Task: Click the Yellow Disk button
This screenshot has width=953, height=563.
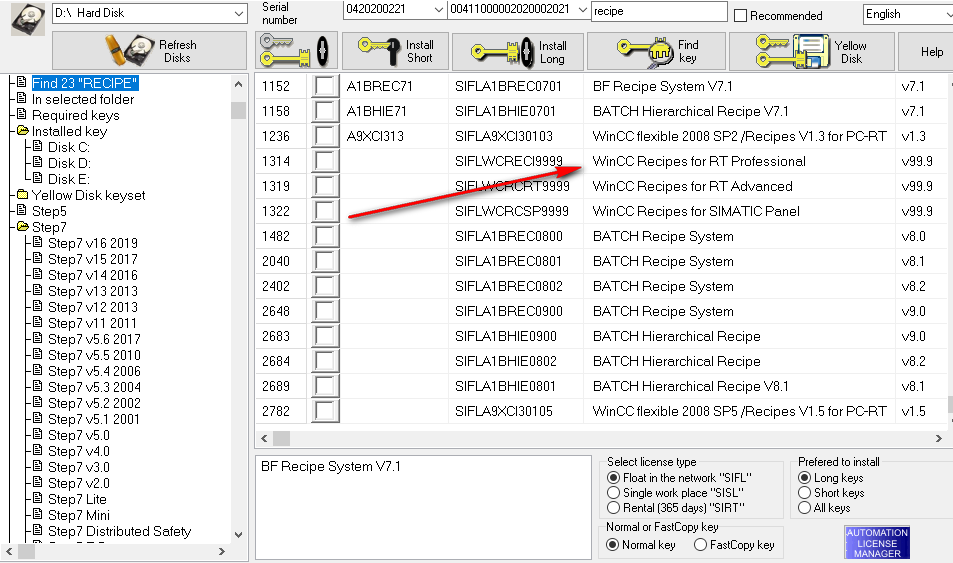Action: point(811,52)
